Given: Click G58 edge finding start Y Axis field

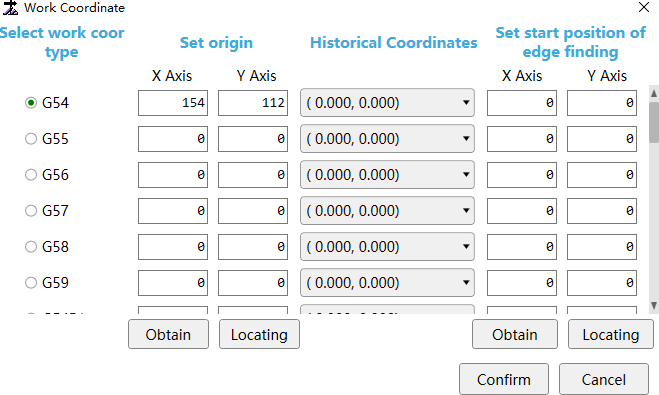Looking at the screenshot, I should click(x=602, y=247).
